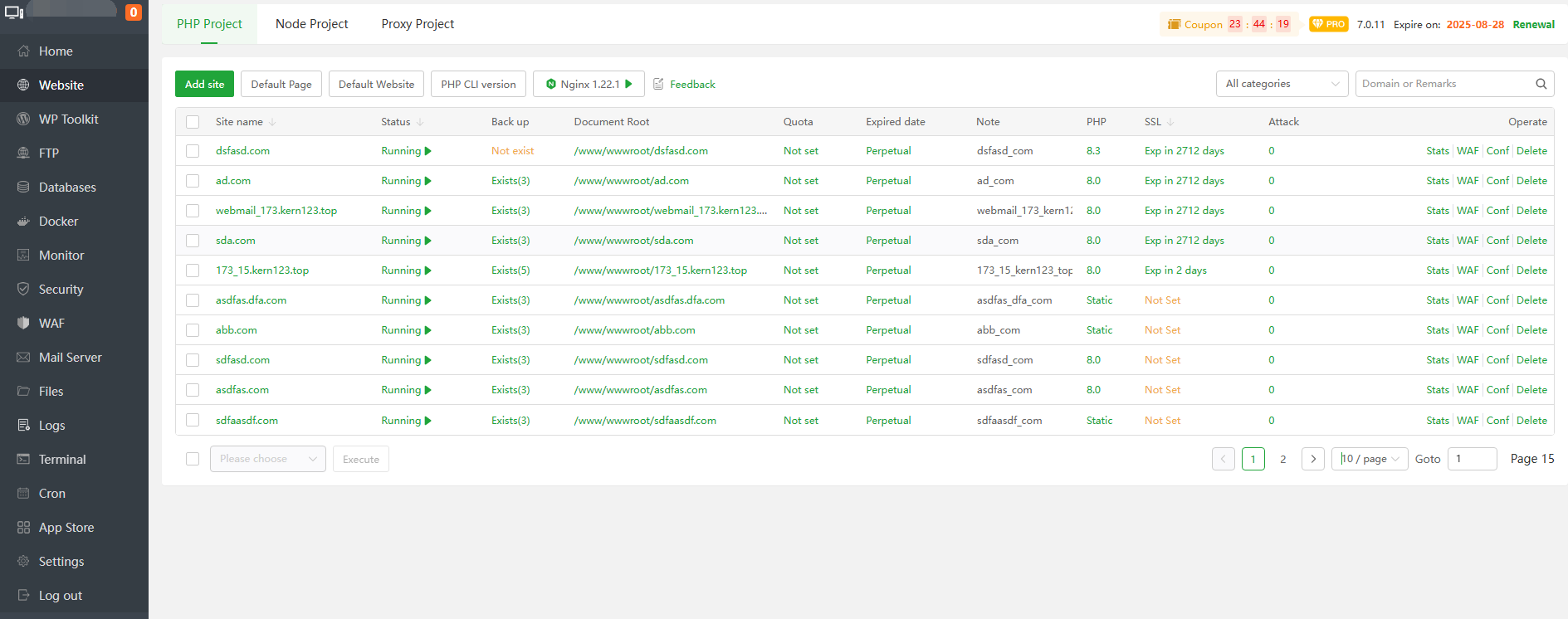Open the Nginx 1.22.1 dropdown
1568x619 pixels.
(589, 84)
